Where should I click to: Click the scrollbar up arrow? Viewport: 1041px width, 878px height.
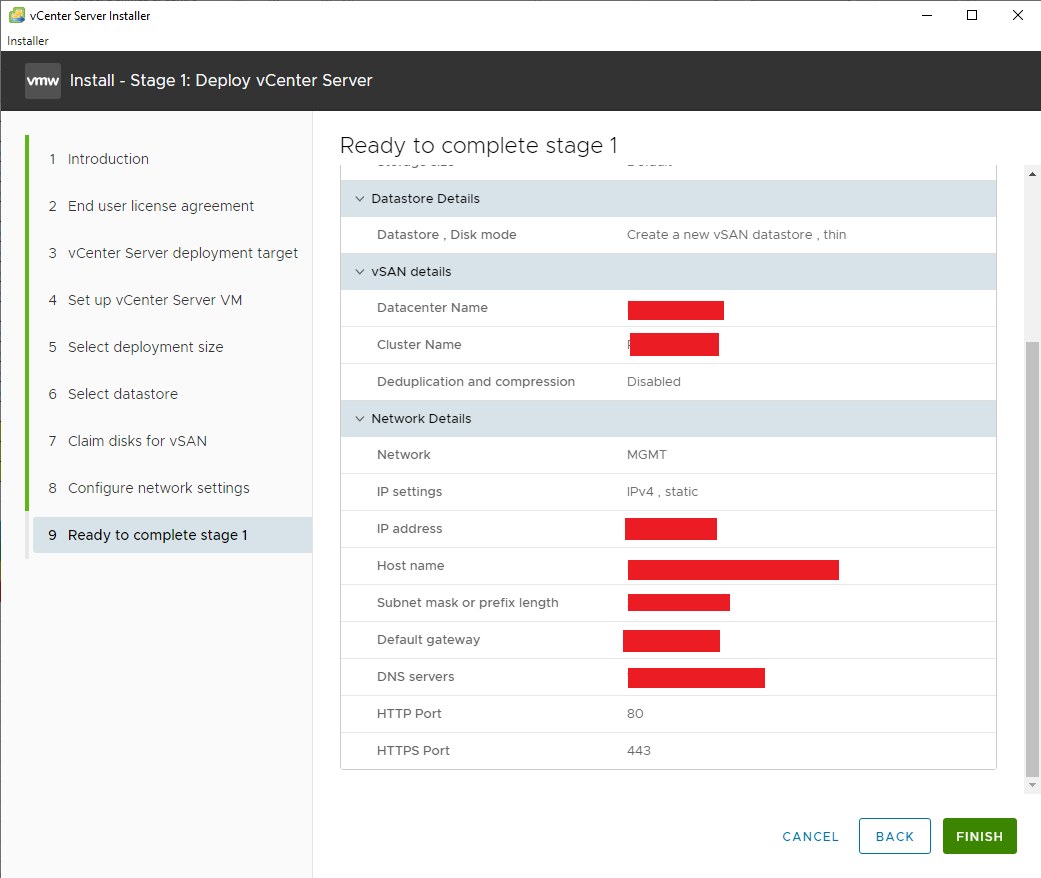1032,174
